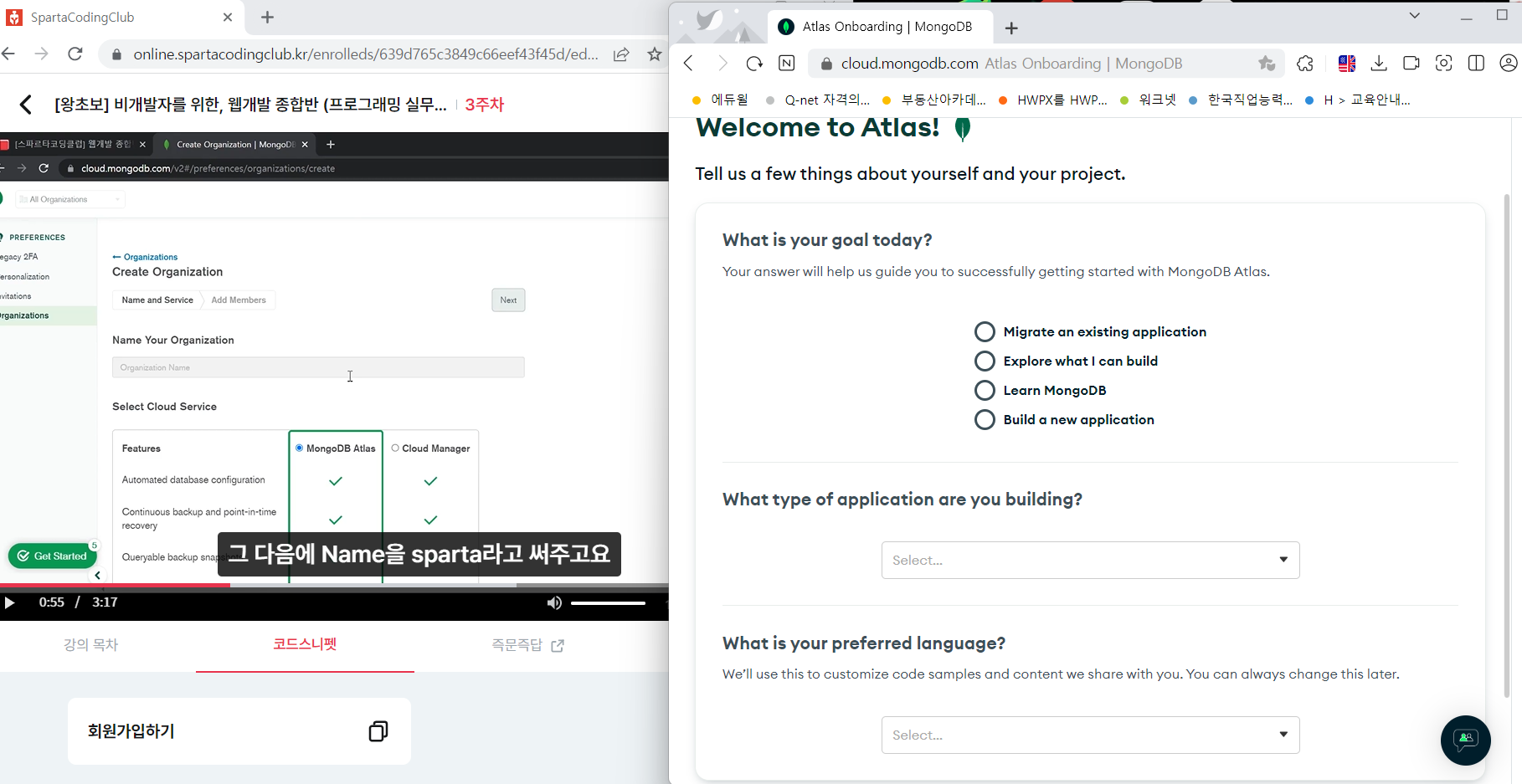Click the Add Members step in video
Viewport: 1522px width, 784px height.
click(239, 300)
